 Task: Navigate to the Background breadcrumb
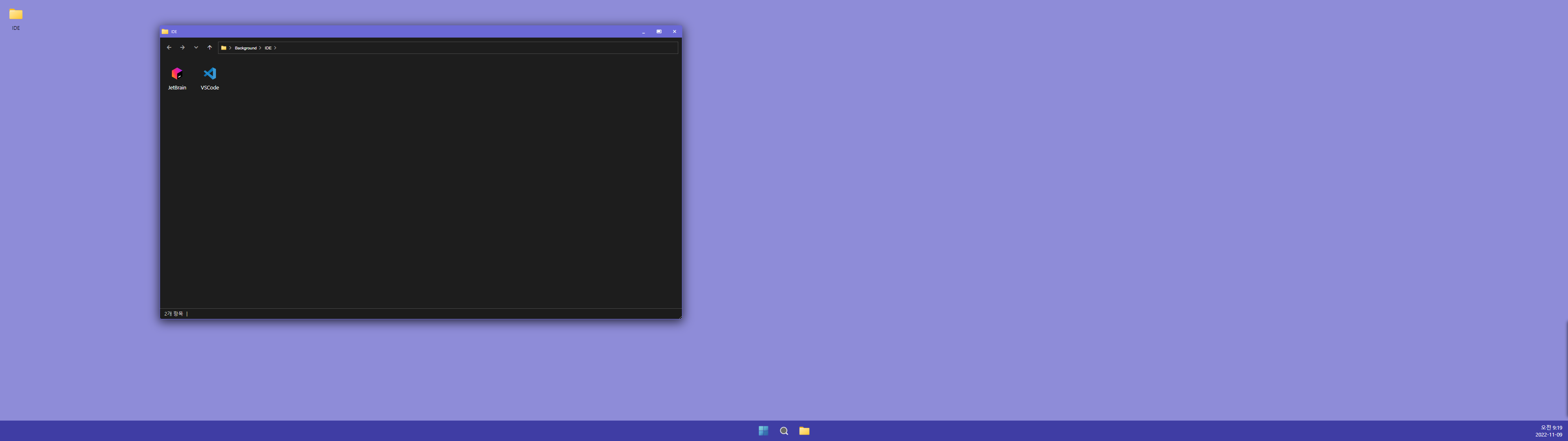(x=245, y=47)
